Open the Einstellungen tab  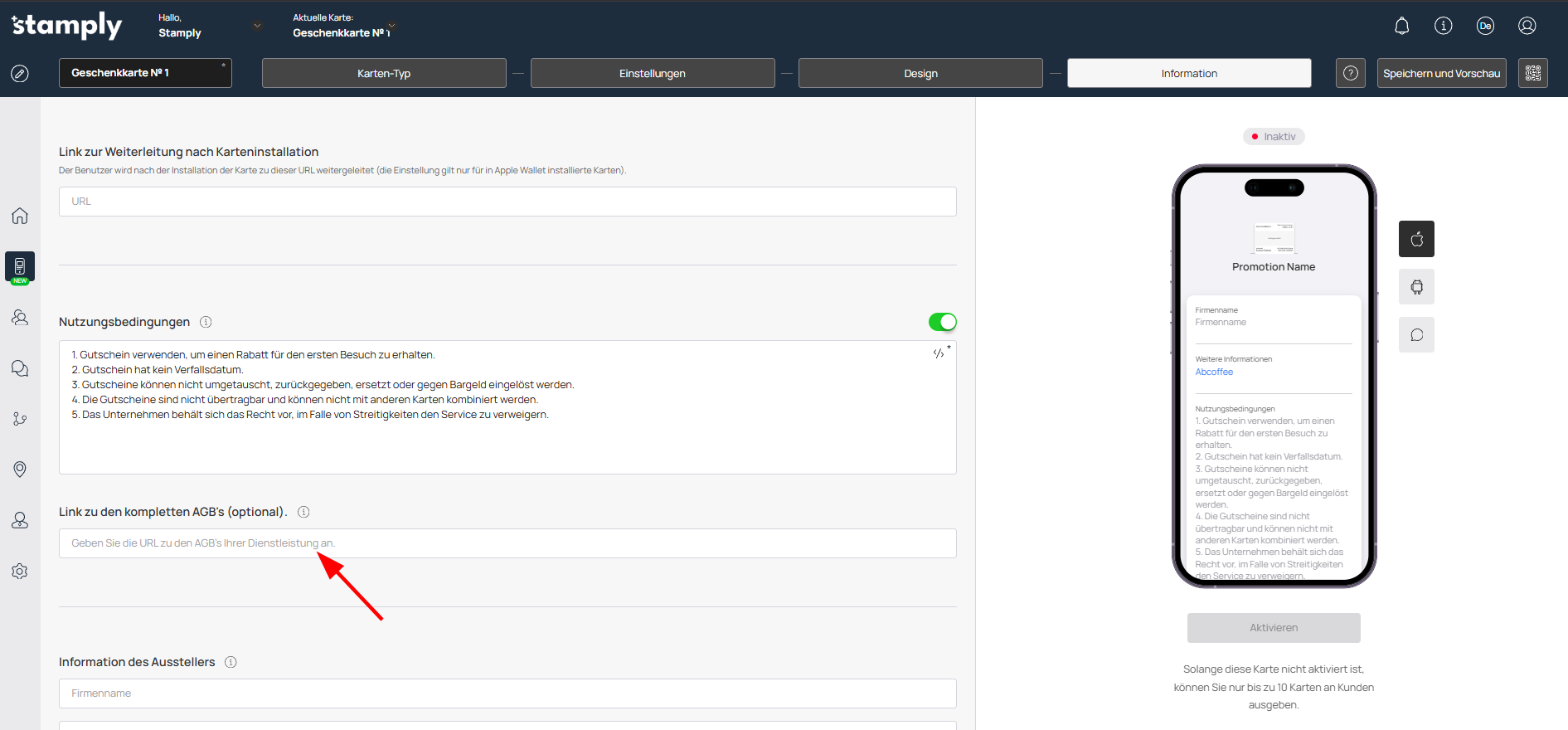click(653, 73)
